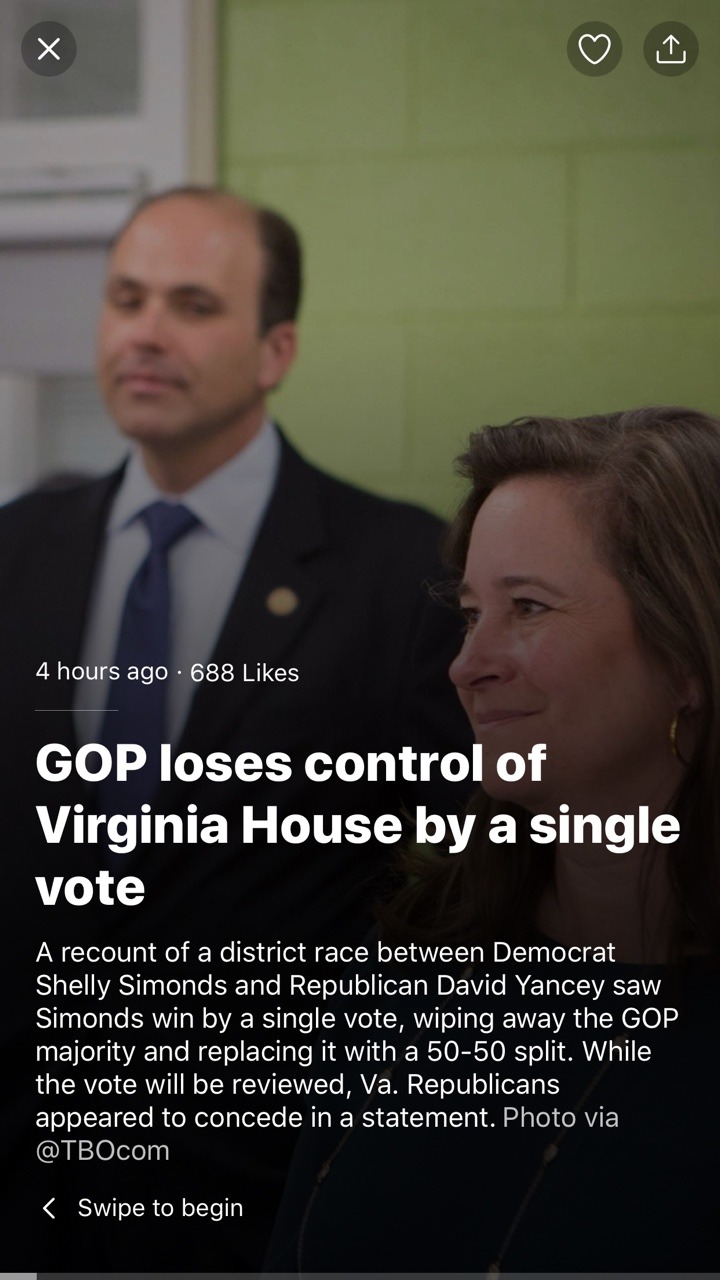Tap the left chevron beside Swipe to begin

click(48, 1208)
